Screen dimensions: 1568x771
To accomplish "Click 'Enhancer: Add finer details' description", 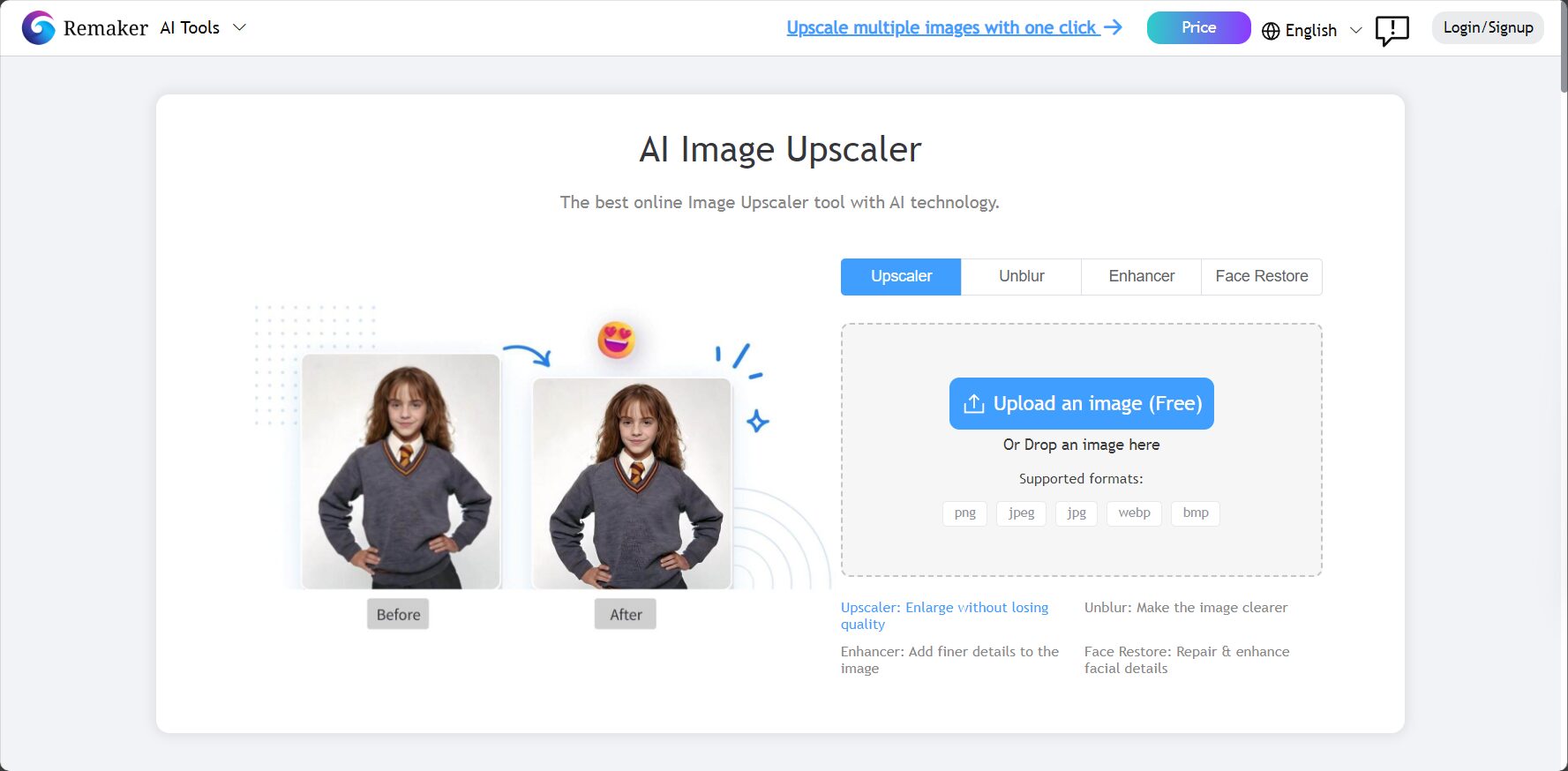I will 949,660.
